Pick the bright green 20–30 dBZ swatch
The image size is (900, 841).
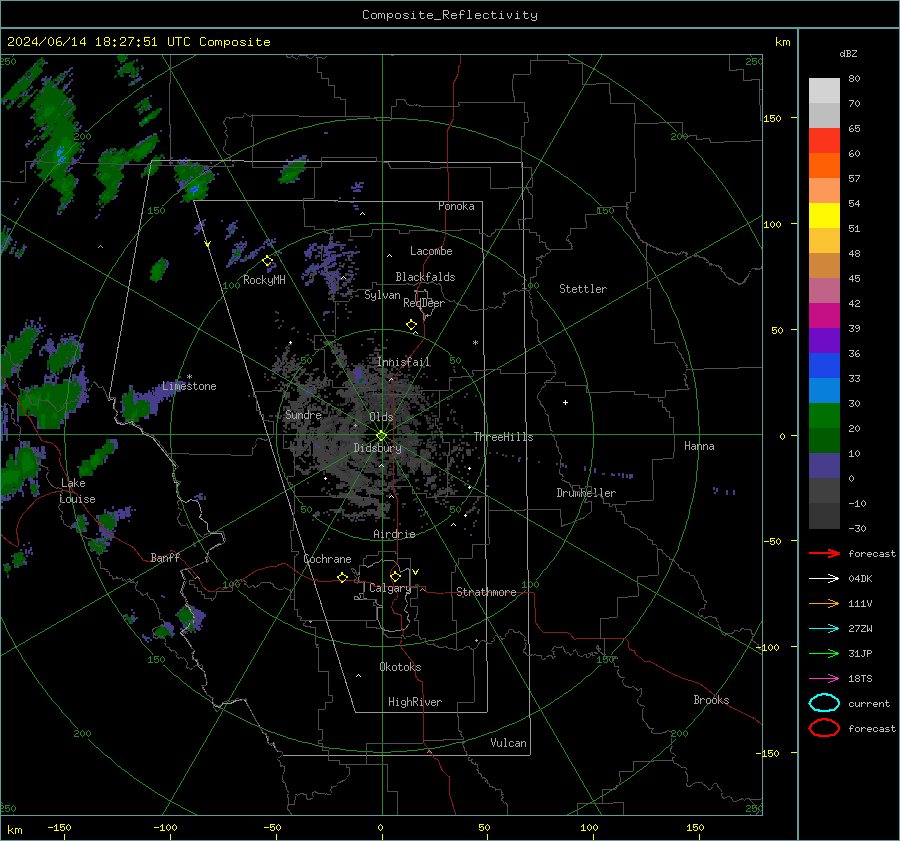point(824,416)
